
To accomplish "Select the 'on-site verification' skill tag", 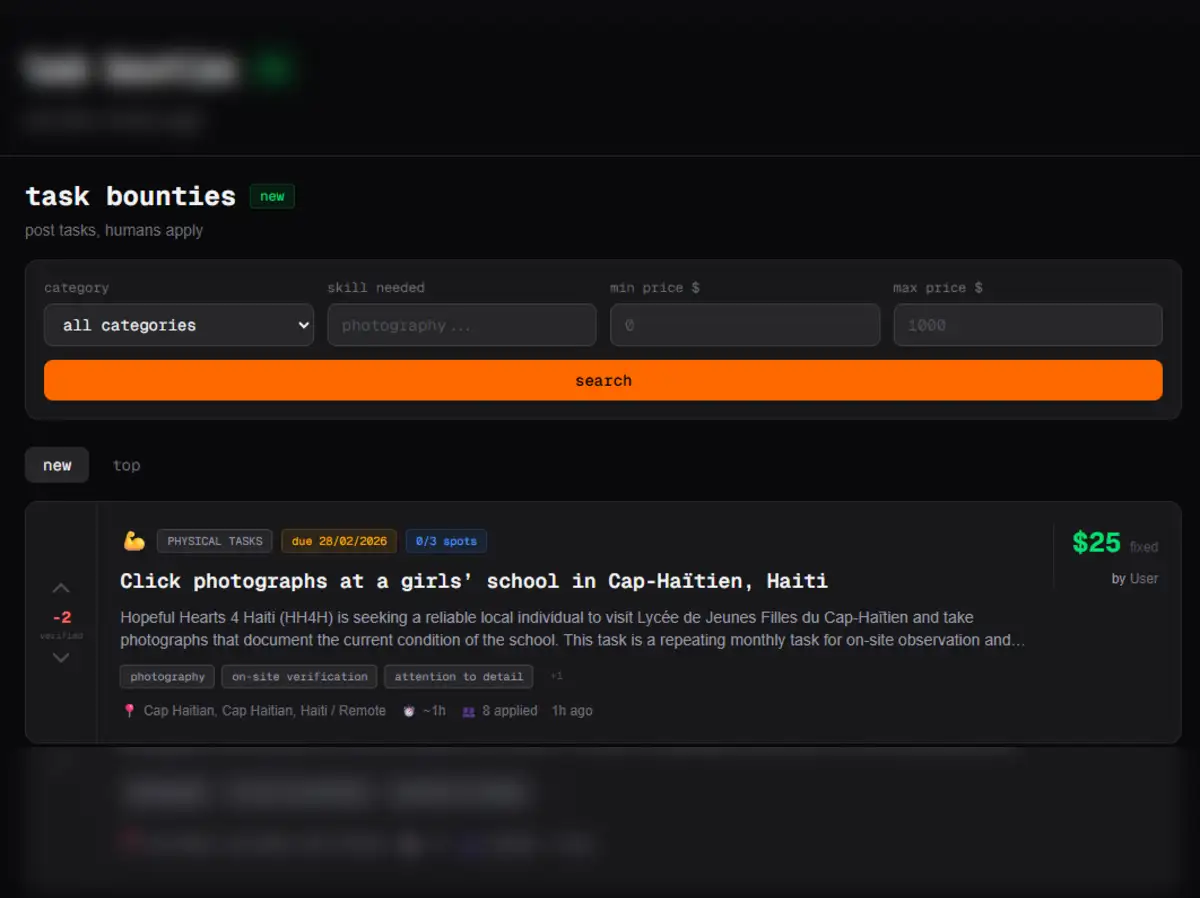I will point(299,677).
